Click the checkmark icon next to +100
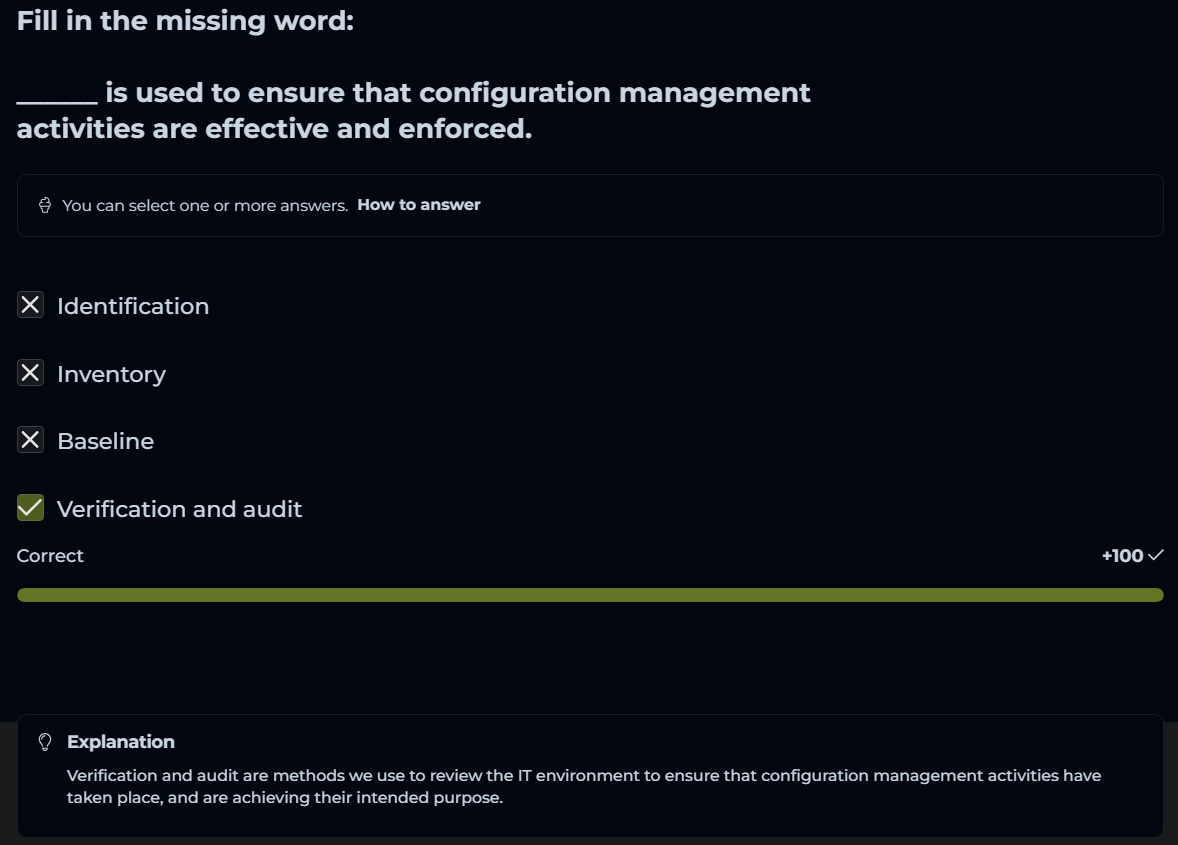1178x845 pixels. [x=1156, y=555]
